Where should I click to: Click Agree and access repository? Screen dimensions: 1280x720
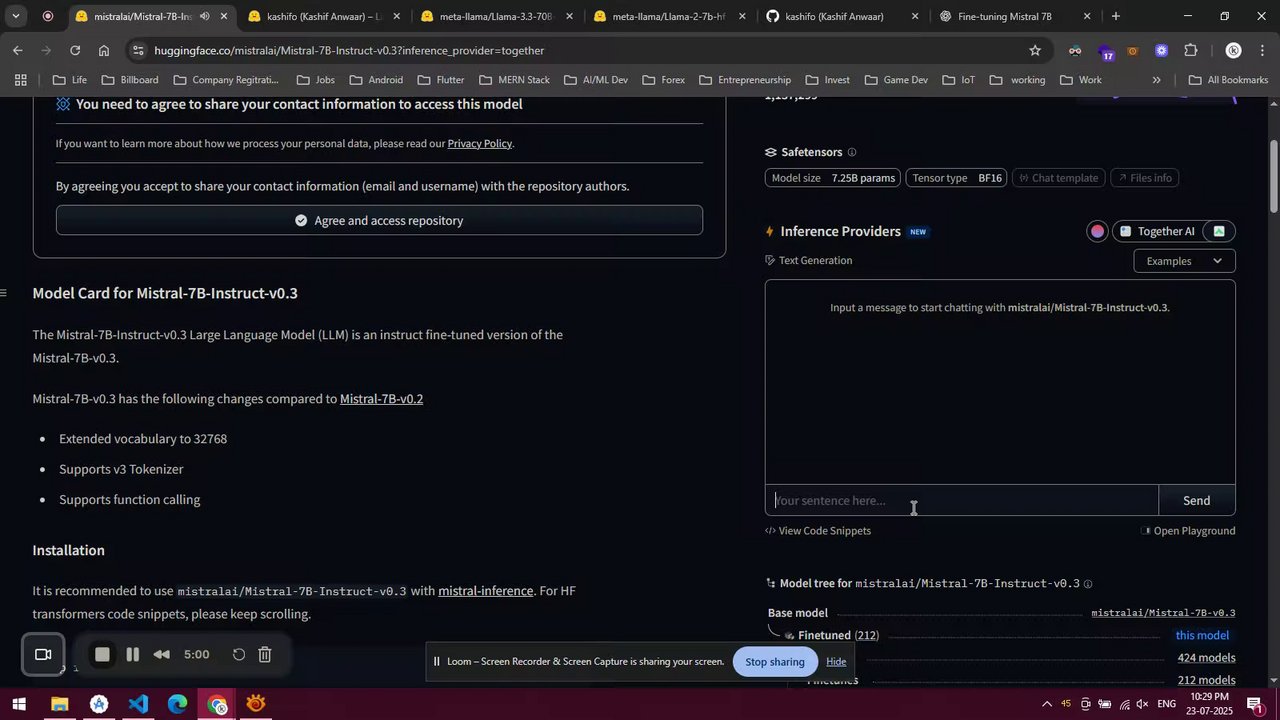(379, 220)
